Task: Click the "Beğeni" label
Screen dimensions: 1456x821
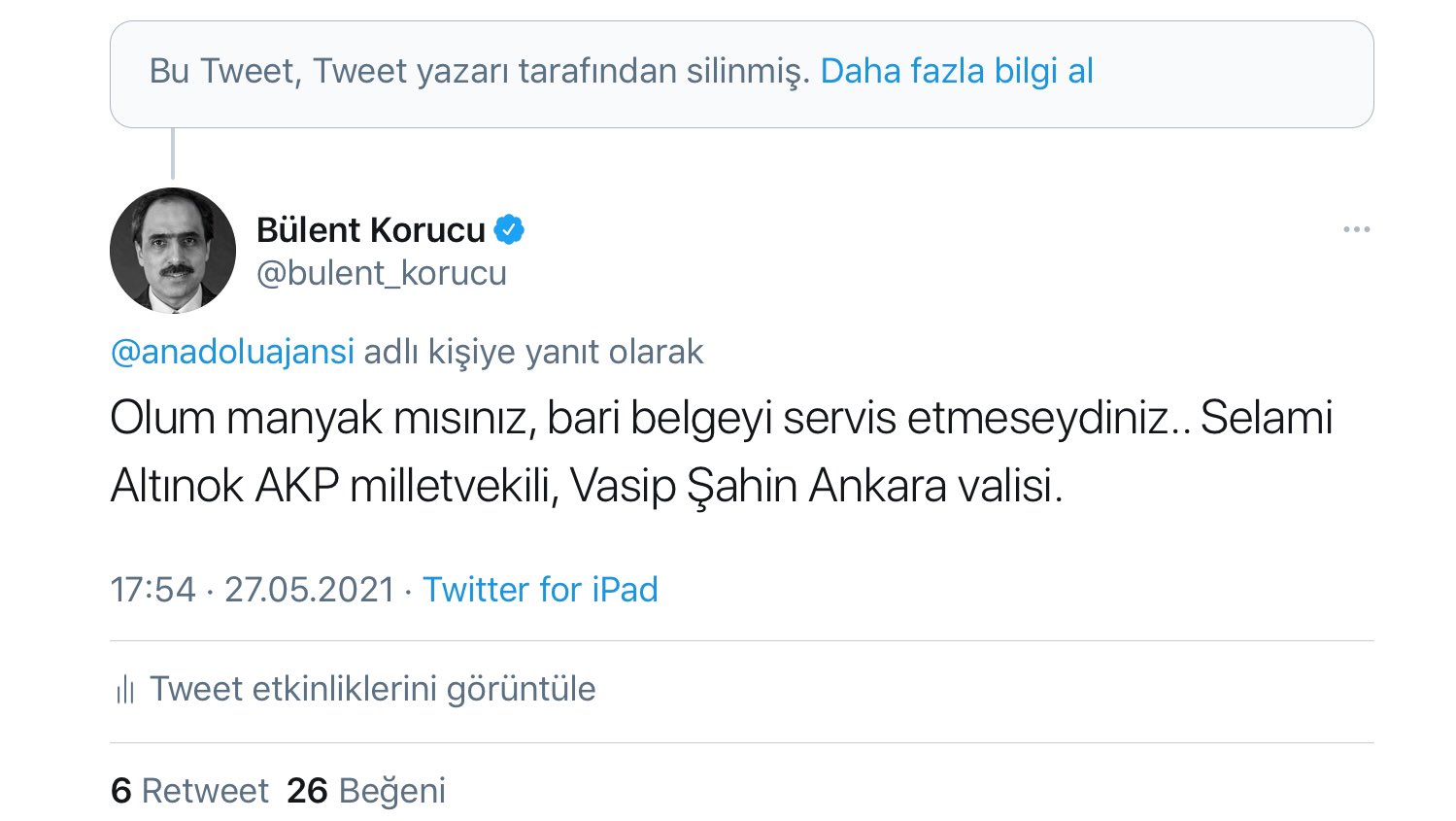Action: pyautogui.click(x=391, y=791)
